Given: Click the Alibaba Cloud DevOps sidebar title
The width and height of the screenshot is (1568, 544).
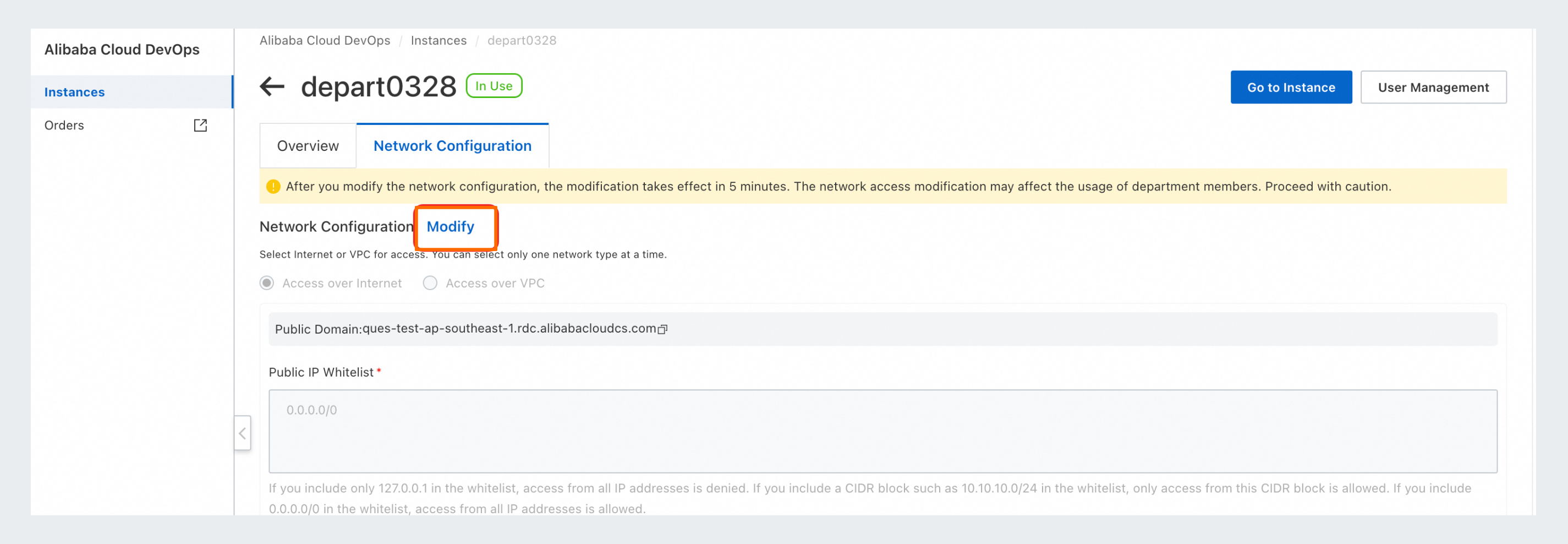Looking at the screenshot, I should pyautogui.click(x=122, y=50).
